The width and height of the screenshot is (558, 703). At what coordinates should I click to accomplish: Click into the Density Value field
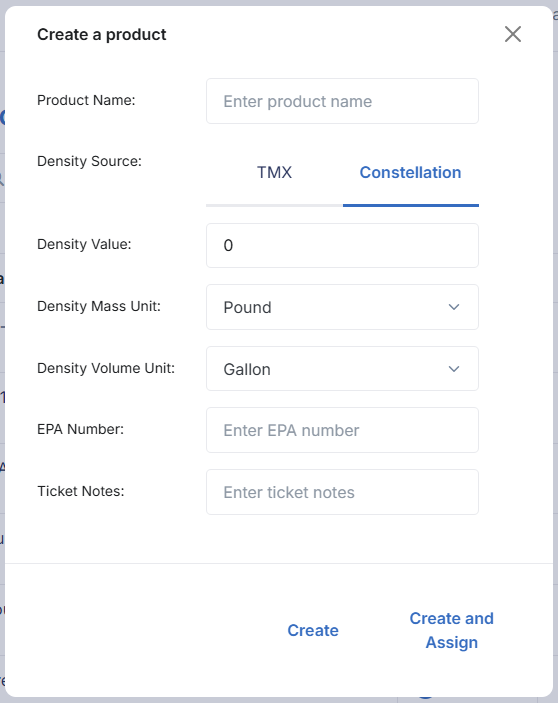342,246
